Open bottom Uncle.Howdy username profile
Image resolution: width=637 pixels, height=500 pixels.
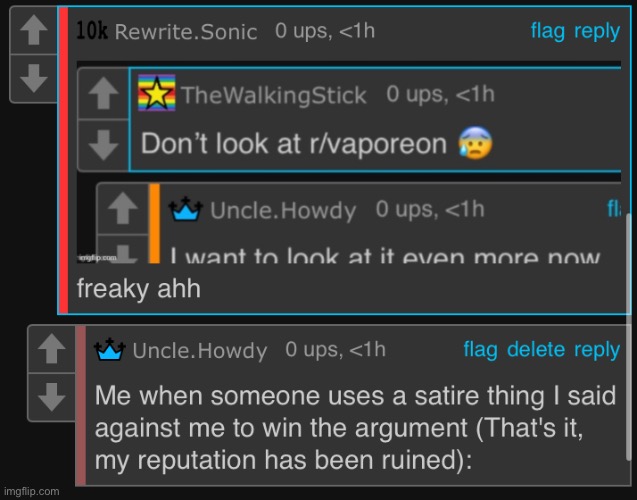[199, 351]
